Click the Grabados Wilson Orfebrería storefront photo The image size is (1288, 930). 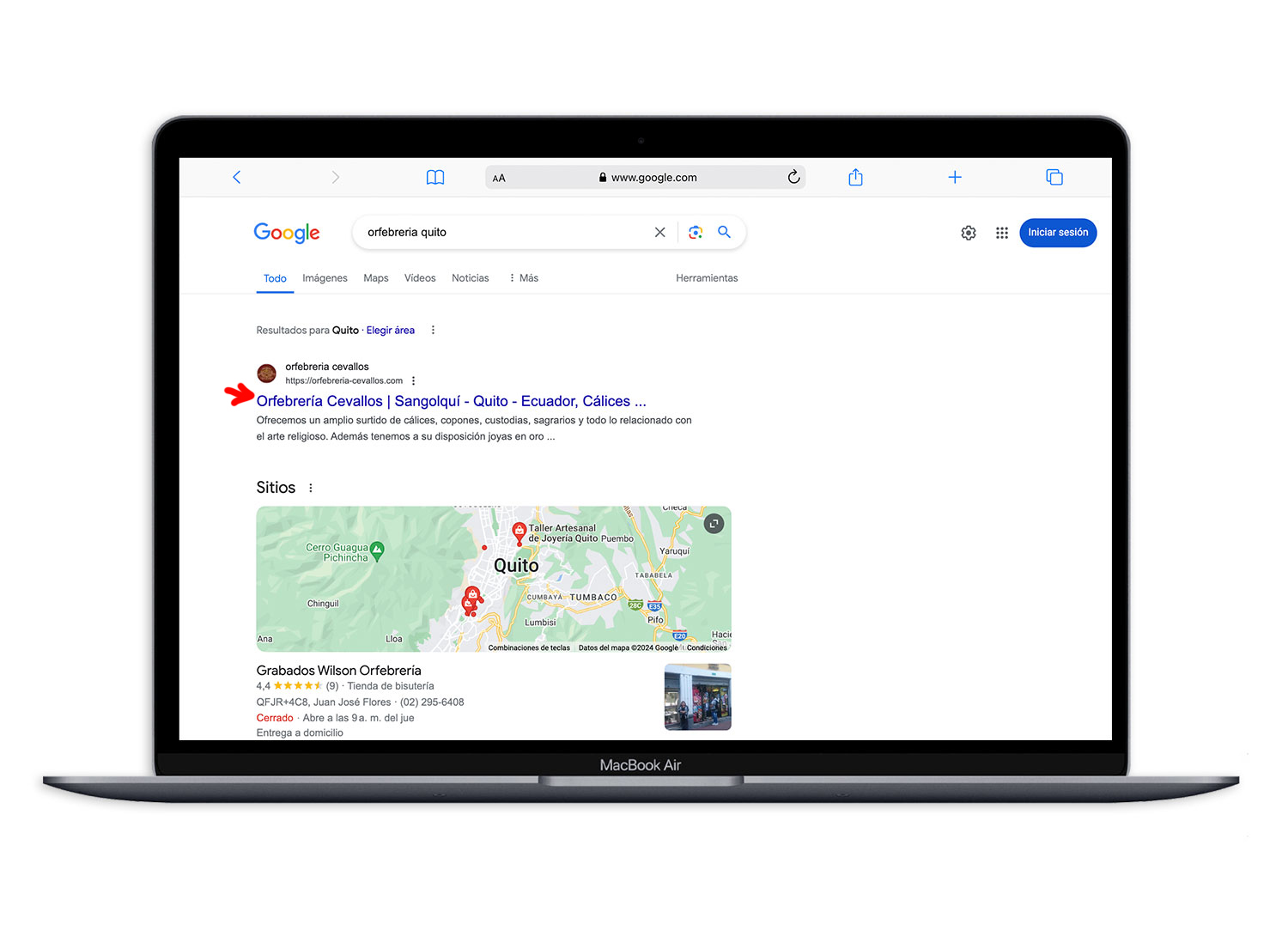click(x=697, y=697)
